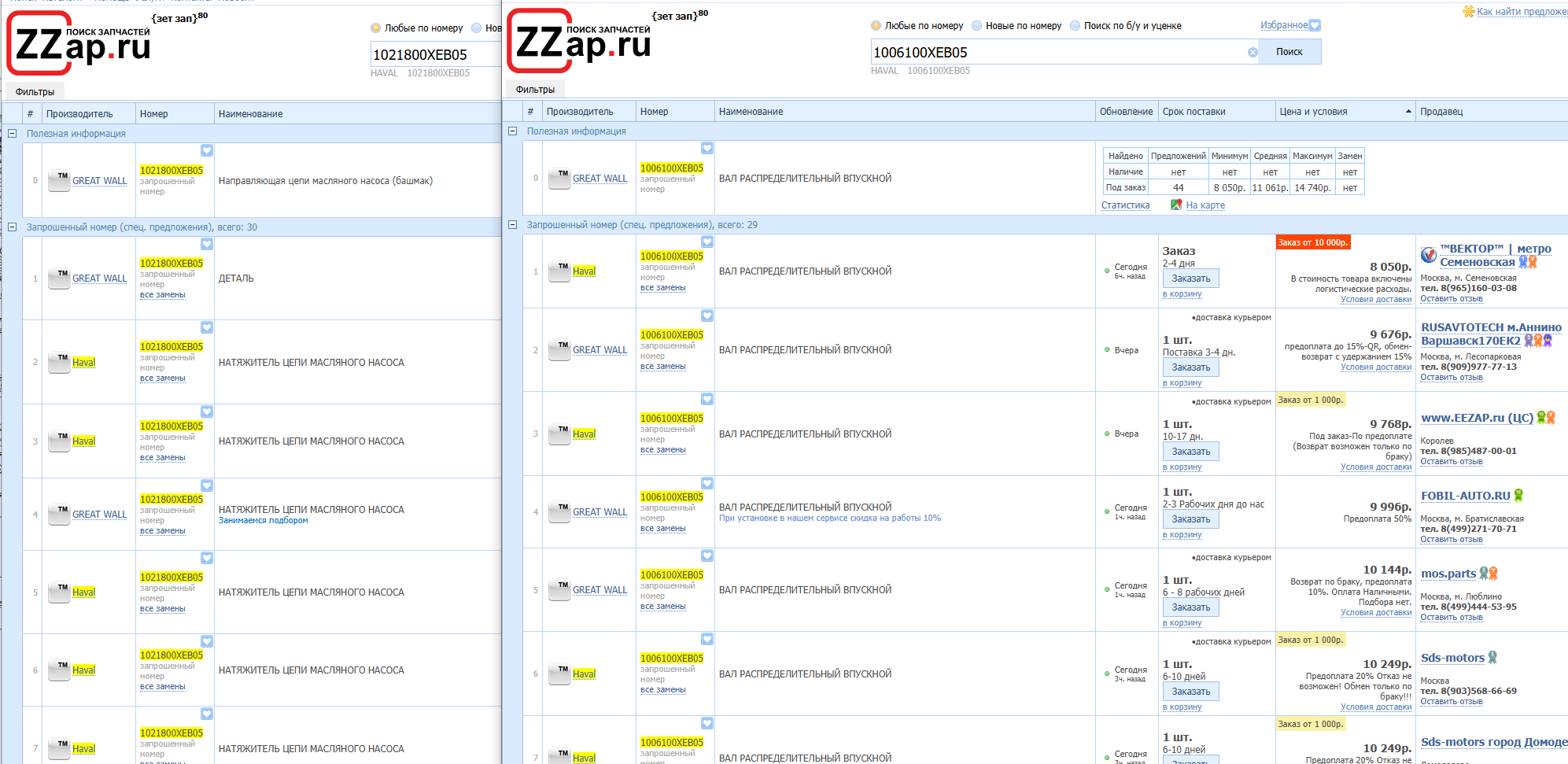The height and width of the screenshot is (764, 1568).
Task: Click bookmark icon in left window row 3
Action: 207,412
